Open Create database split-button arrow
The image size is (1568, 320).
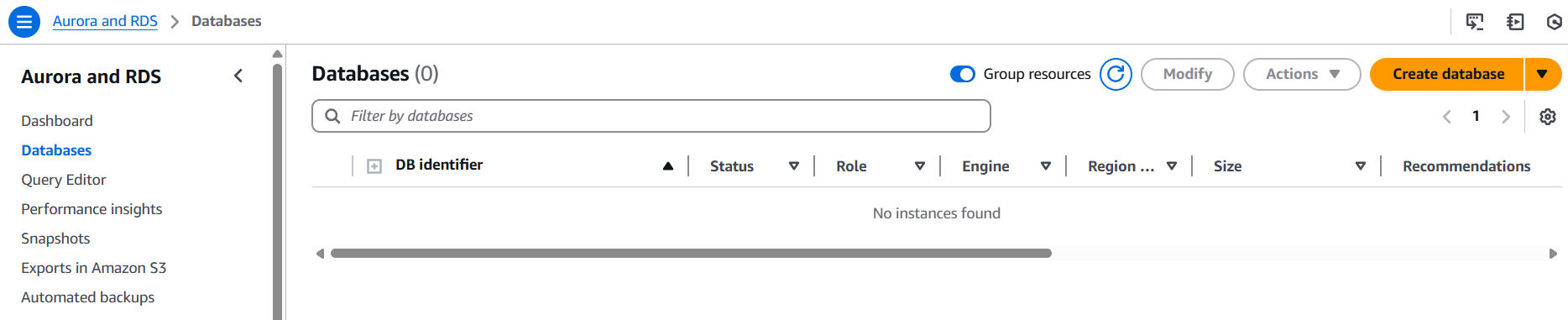[1543, 74]
